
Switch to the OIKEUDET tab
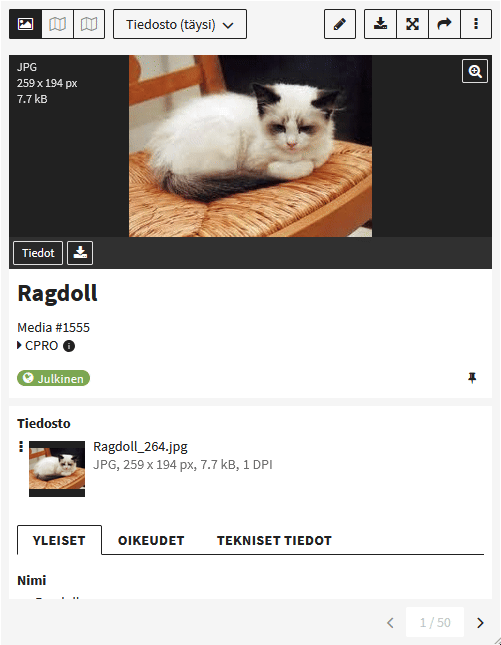(151, 540)
